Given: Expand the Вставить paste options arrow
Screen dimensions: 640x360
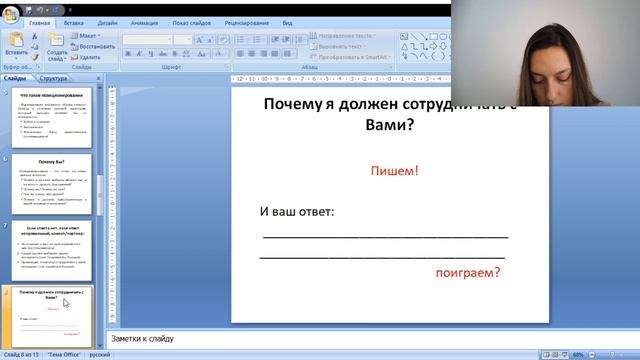Looking at the screenshot, I should tap(16, 58).
